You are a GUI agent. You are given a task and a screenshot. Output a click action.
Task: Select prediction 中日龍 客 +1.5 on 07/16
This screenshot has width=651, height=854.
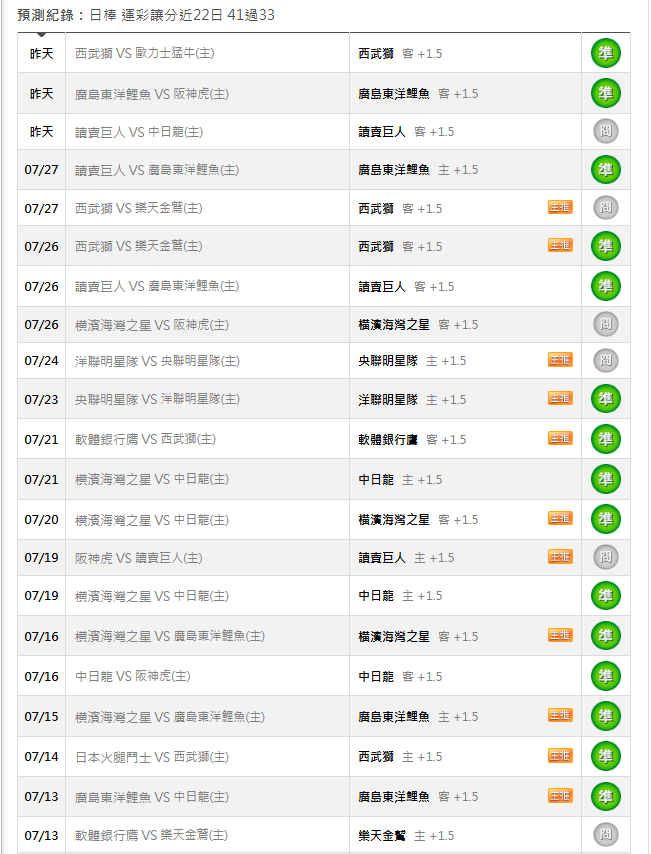click(400, 676)
